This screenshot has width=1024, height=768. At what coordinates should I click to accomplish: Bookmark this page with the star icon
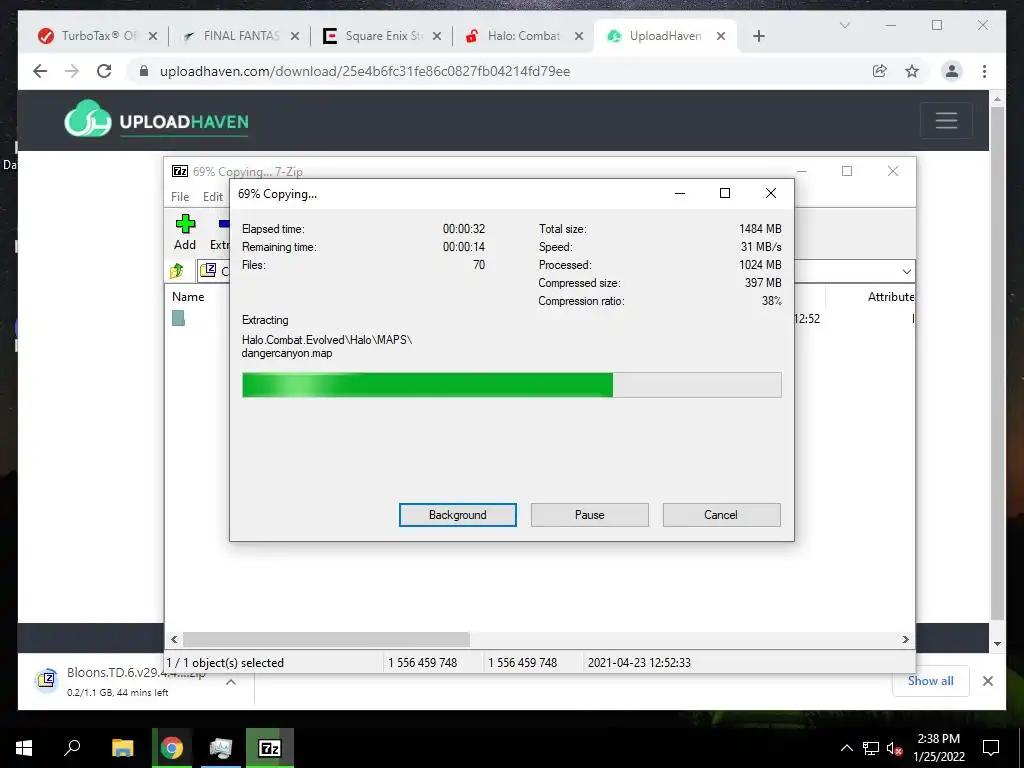[x=912, y=71]
